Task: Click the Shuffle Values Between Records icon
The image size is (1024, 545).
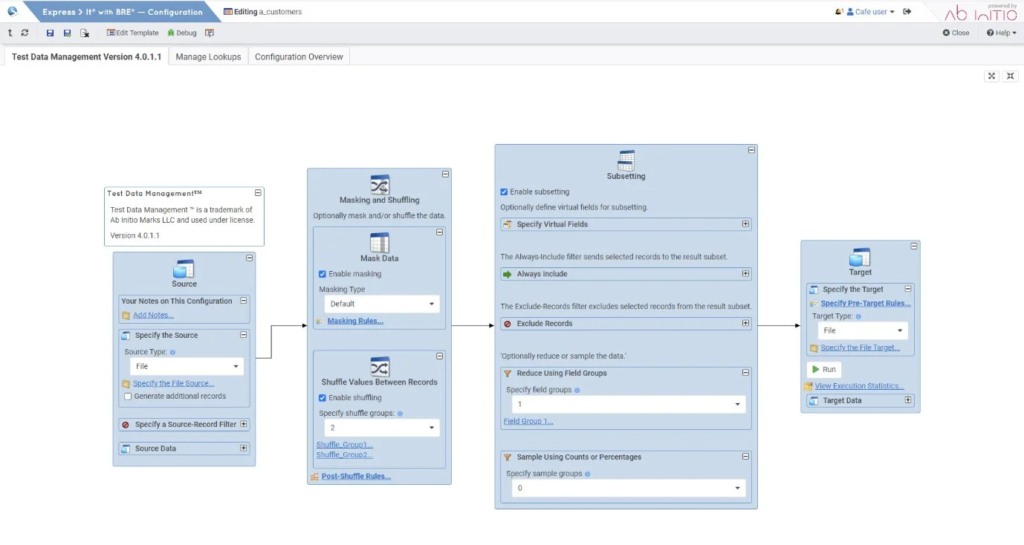Action: [x=379, y=367]
